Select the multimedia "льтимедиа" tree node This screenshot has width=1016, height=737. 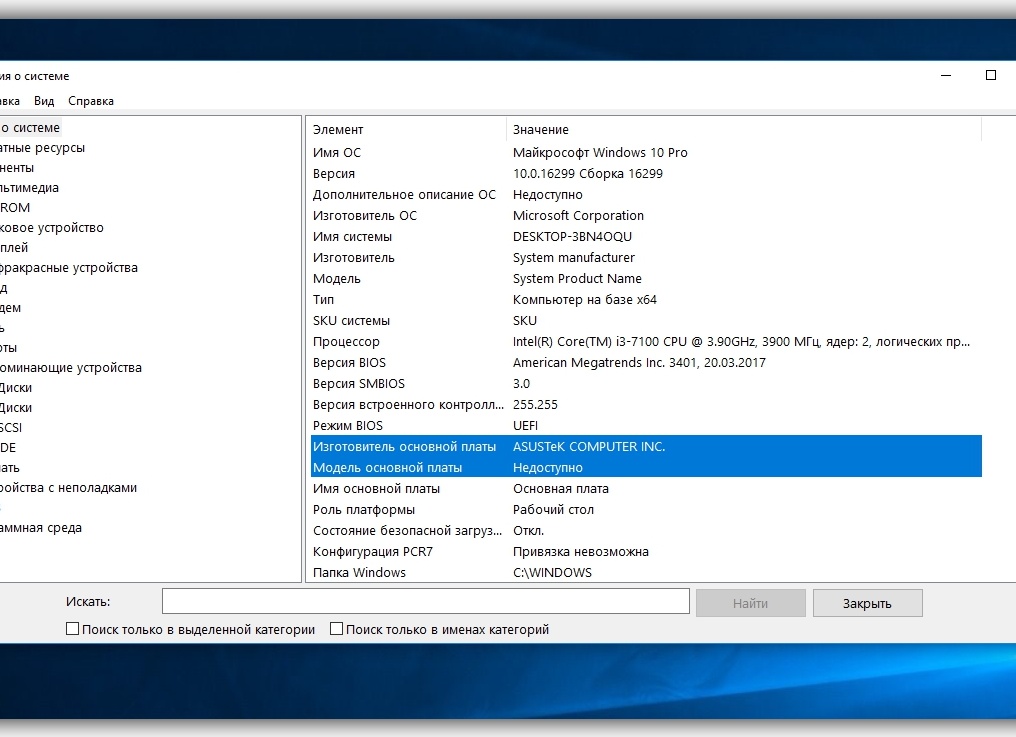point(29,188)
